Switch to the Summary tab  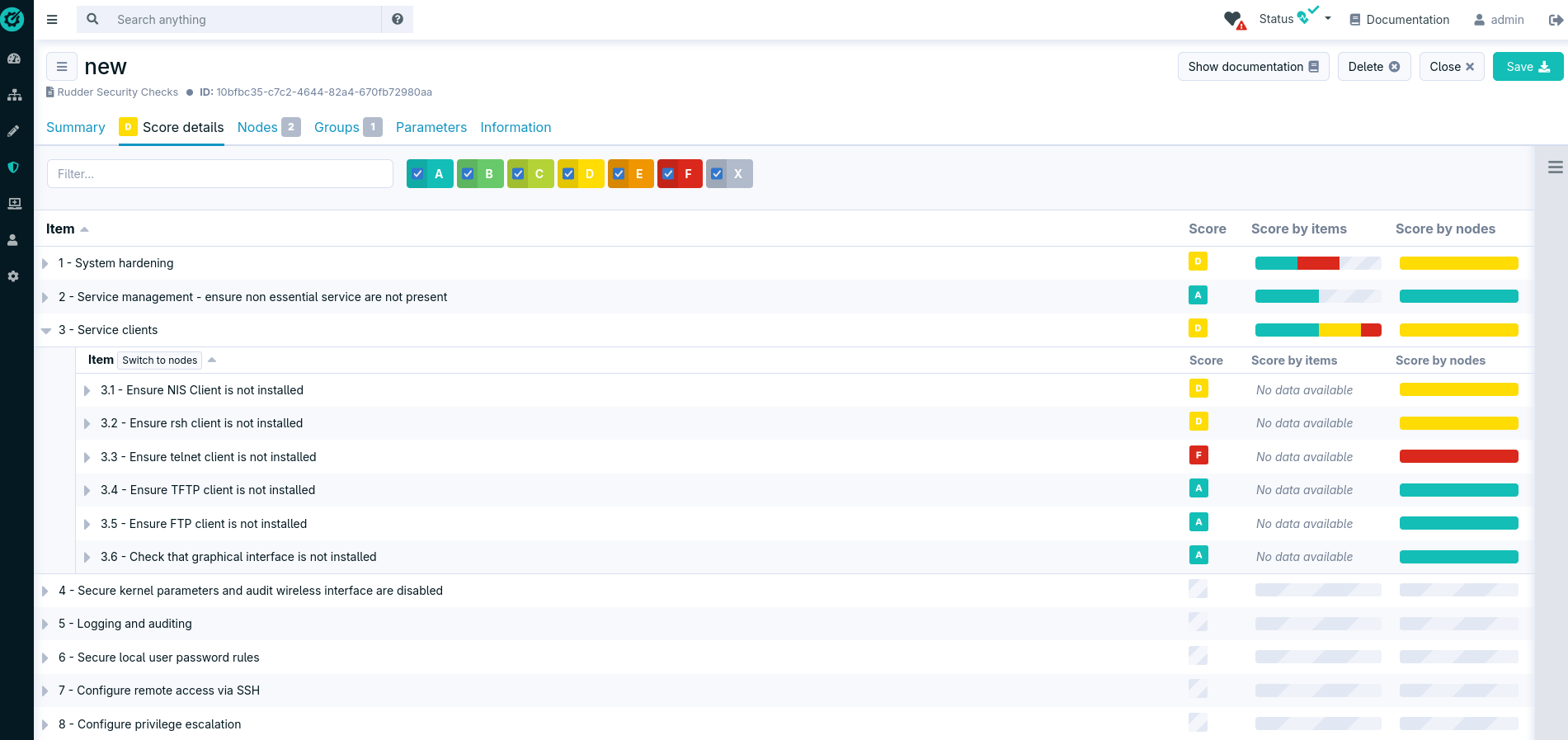[x=76, y=127]
